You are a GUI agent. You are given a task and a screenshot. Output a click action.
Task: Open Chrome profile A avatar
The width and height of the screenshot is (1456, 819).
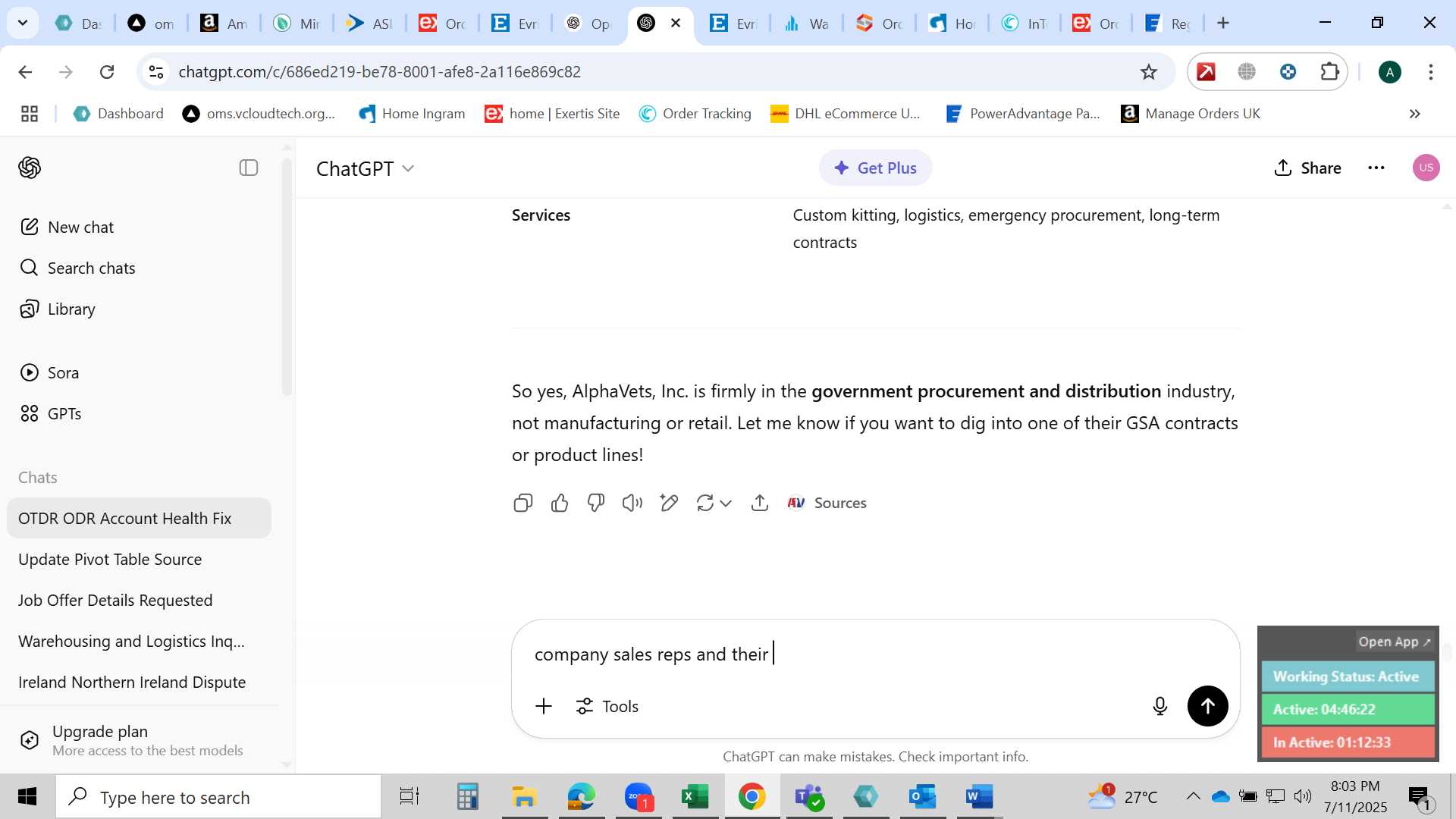click(x=1390, y=72)
